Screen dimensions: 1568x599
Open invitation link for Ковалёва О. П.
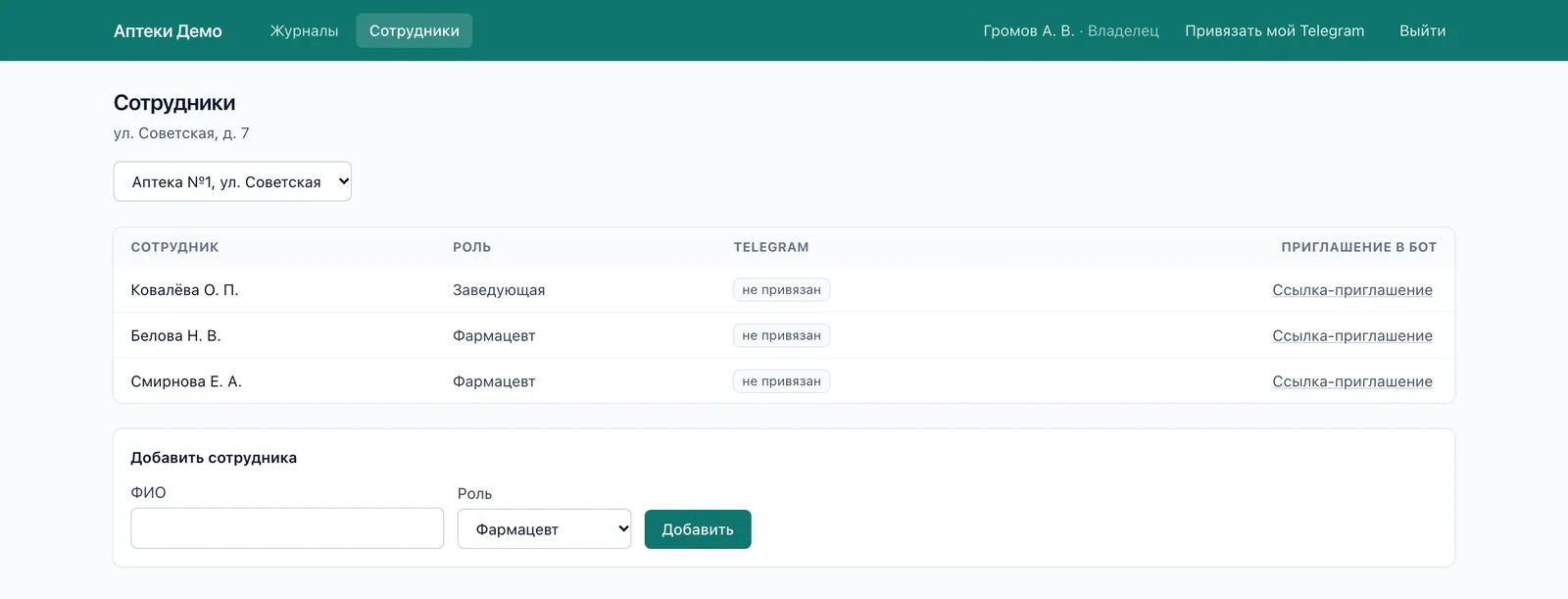[1352, 290]
